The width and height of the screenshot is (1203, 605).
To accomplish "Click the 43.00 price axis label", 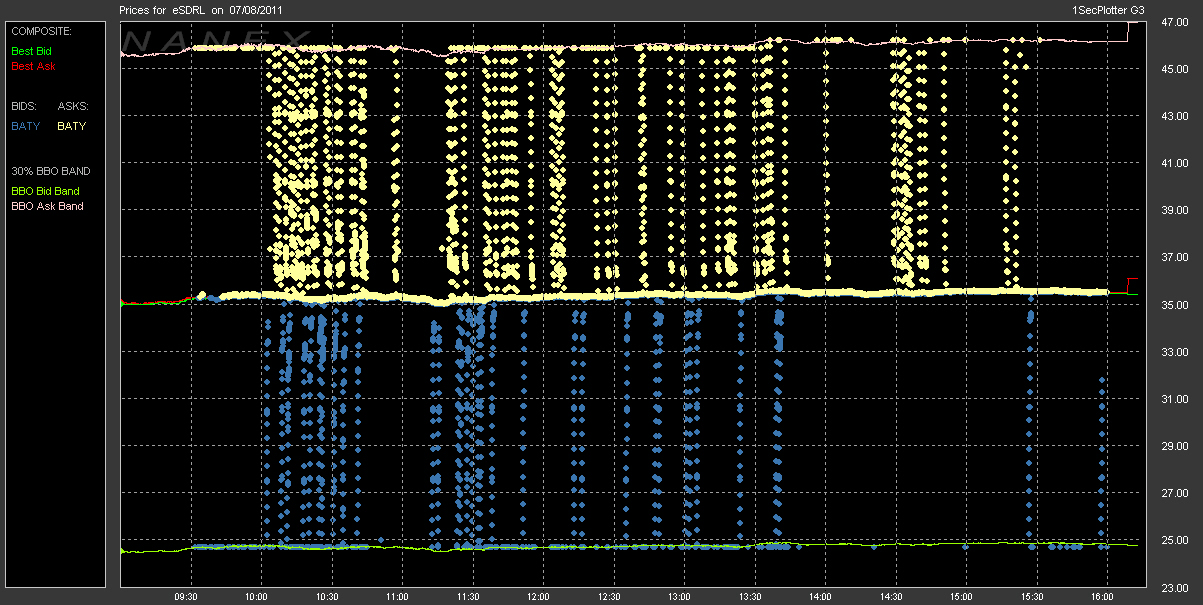I will coord(1174,116).
